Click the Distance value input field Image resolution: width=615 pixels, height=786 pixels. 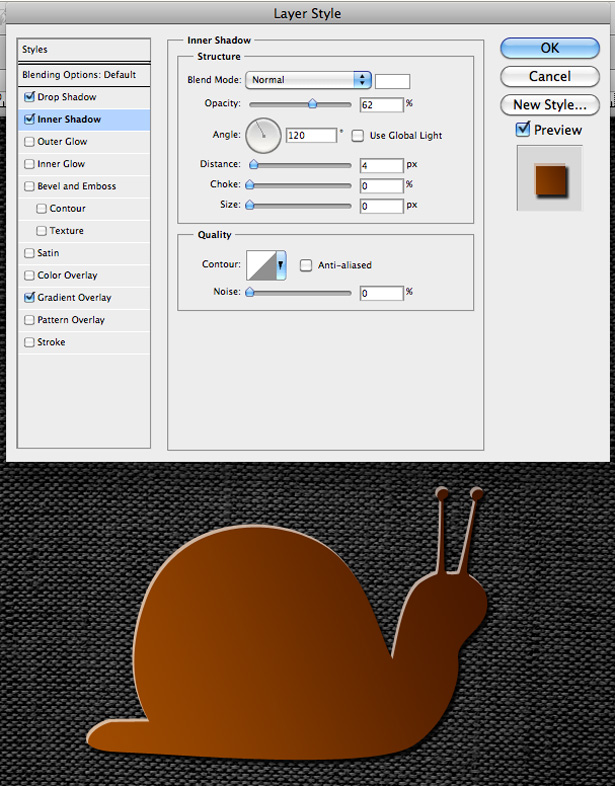coord(381,165)
